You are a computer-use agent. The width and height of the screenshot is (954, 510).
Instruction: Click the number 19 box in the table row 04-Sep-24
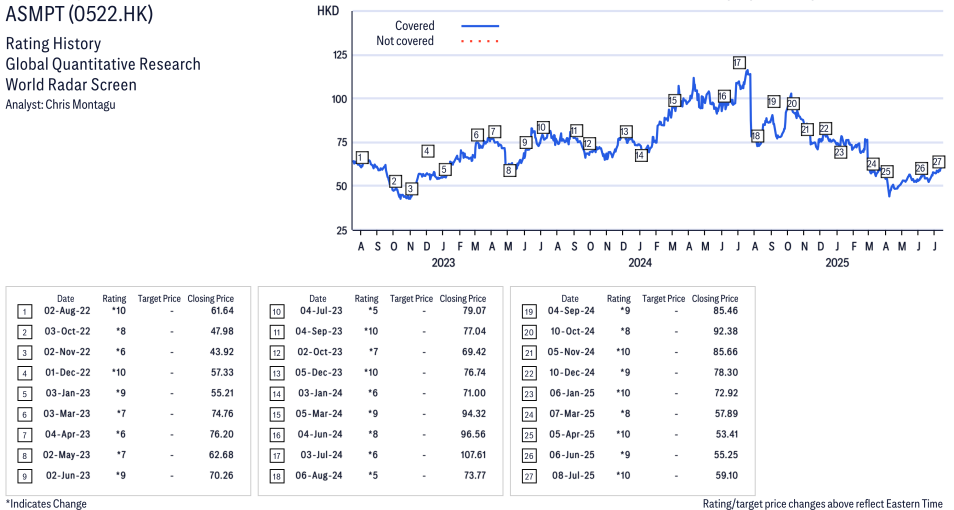tap(529, 312)
